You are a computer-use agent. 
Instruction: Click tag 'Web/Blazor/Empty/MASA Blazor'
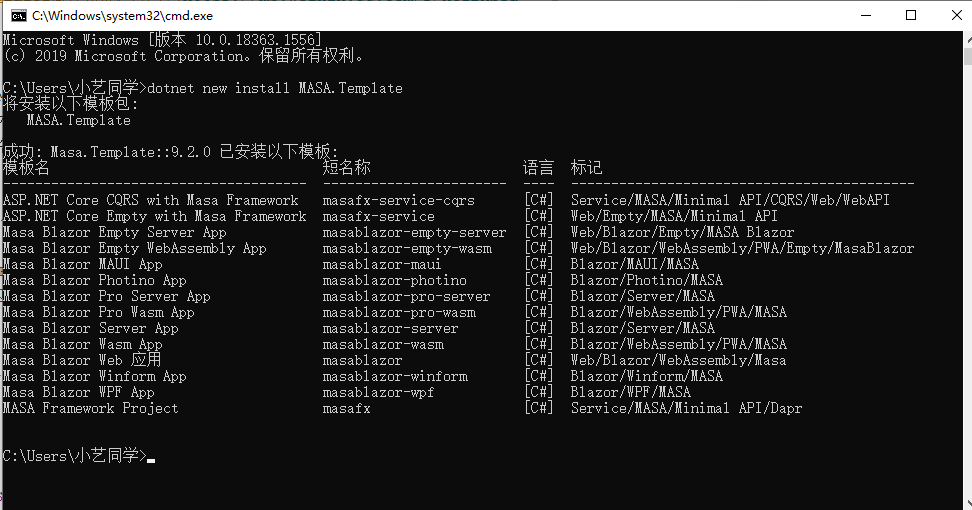tap(683, 232)
